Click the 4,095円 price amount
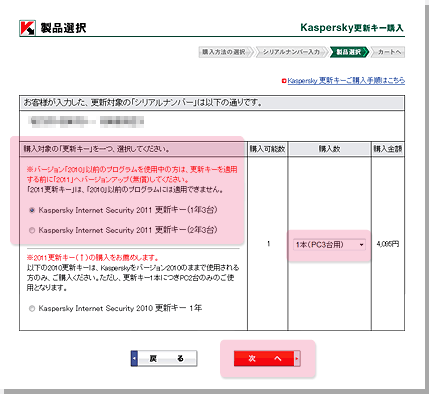Image resolution: width=429 pixels, height=394 pixels. click(x=388, y=244)
